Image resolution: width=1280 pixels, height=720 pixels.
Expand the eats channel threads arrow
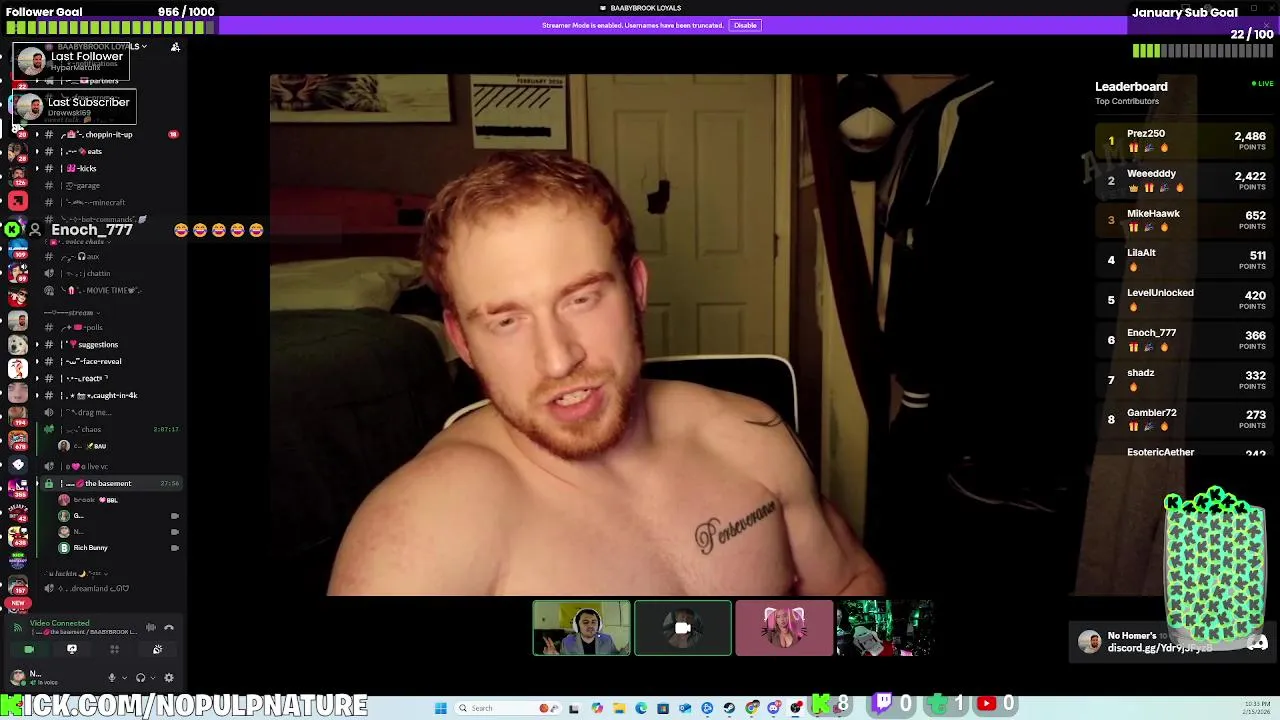pos(37,151)
